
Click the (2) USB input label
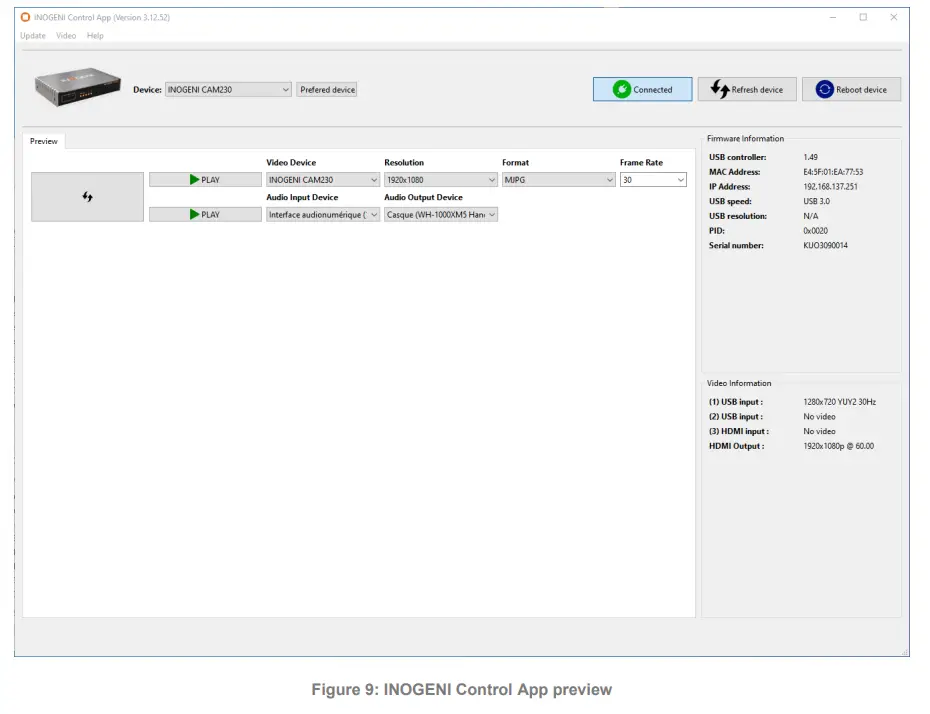pyautogui.click(x=735, y=417)
